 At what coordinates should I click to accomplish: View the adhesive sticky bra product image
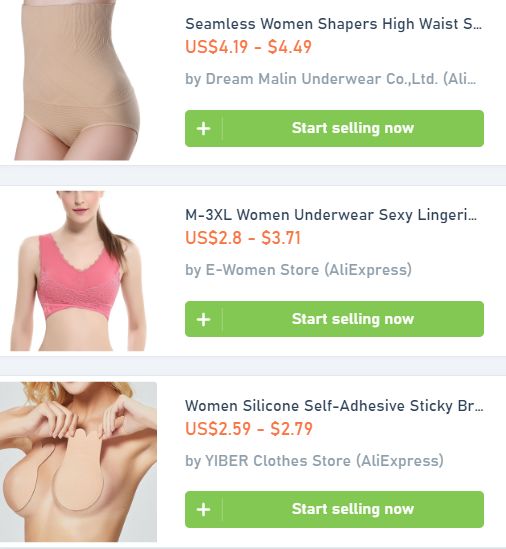(78, 462)
